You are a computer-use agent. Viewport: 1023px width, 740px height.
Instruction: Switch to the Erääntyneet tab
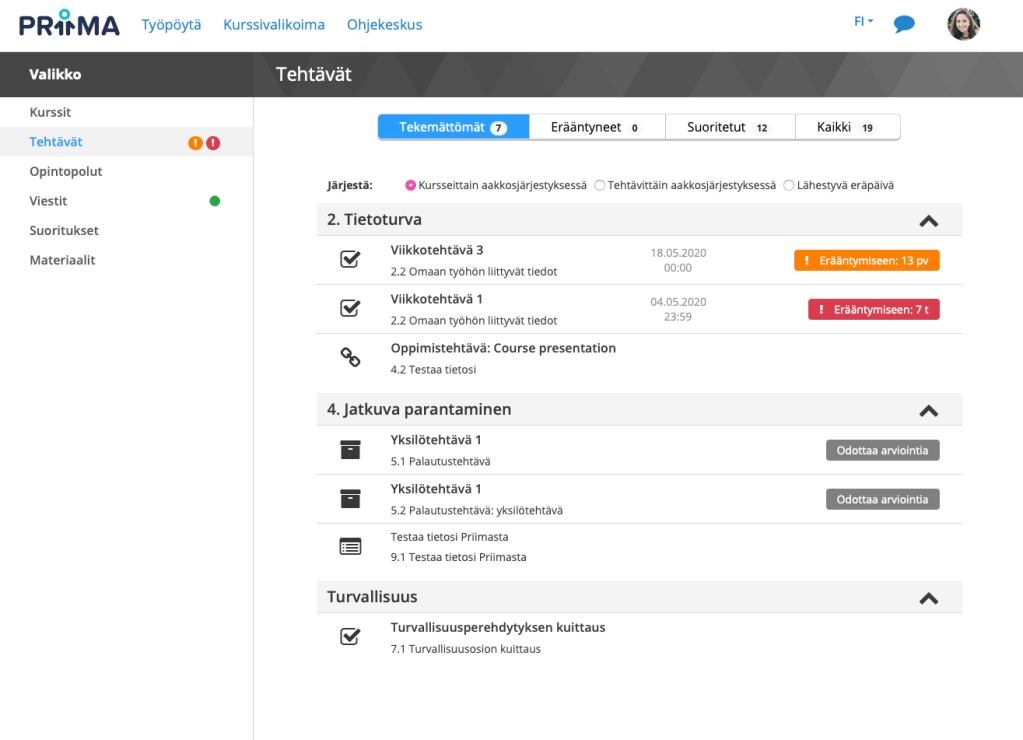(x=594, y=127)
